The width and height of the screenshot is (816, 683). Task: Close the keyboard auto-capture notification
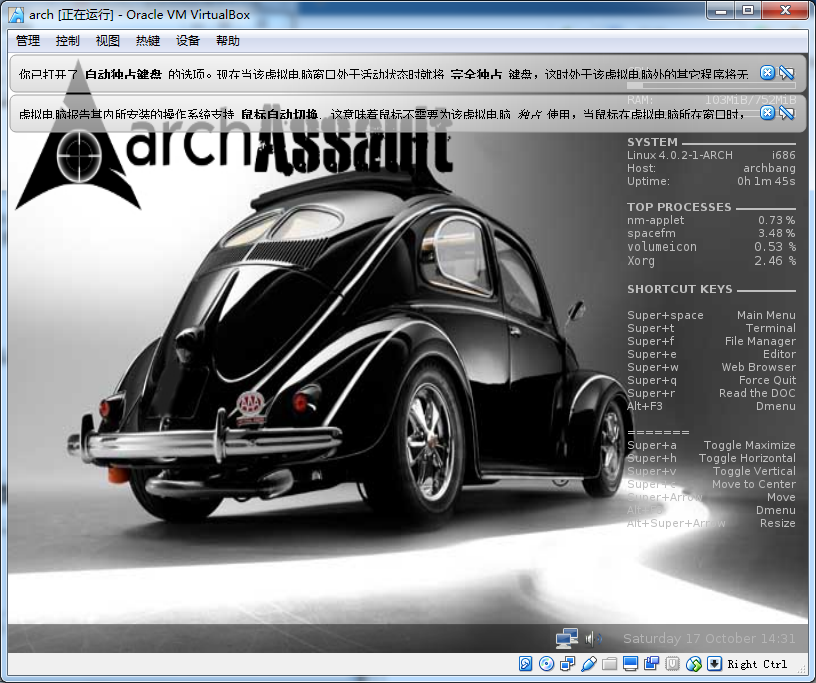pyautogui.click(x=767, y=73)
